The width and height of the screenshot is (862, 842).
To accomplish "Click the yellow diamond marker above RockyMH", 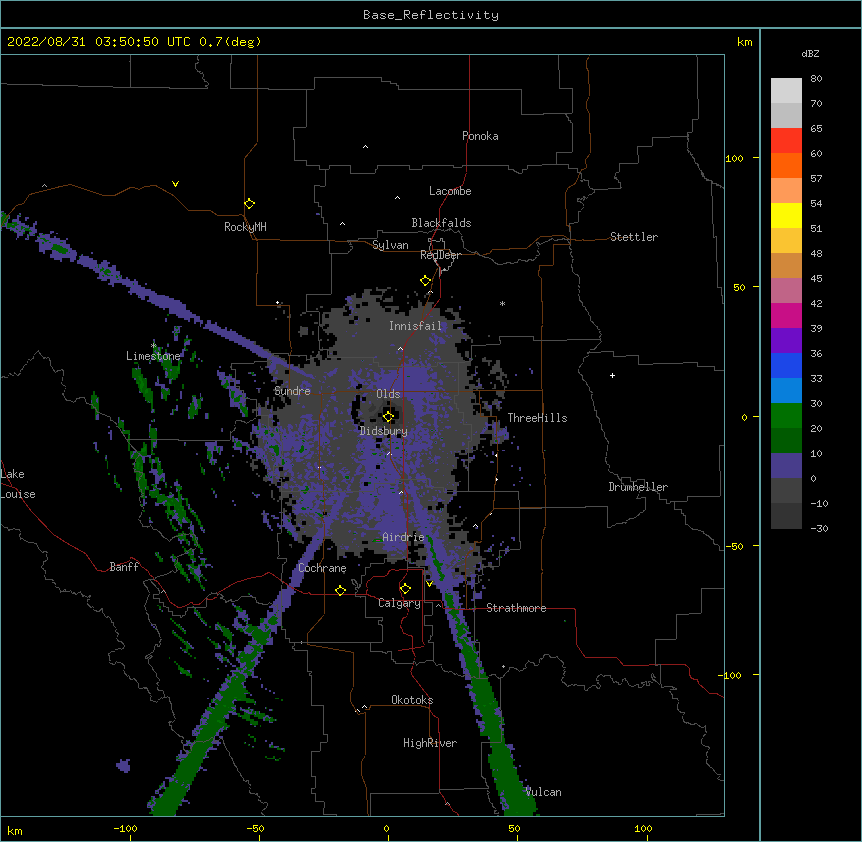I will coord(249,204).
